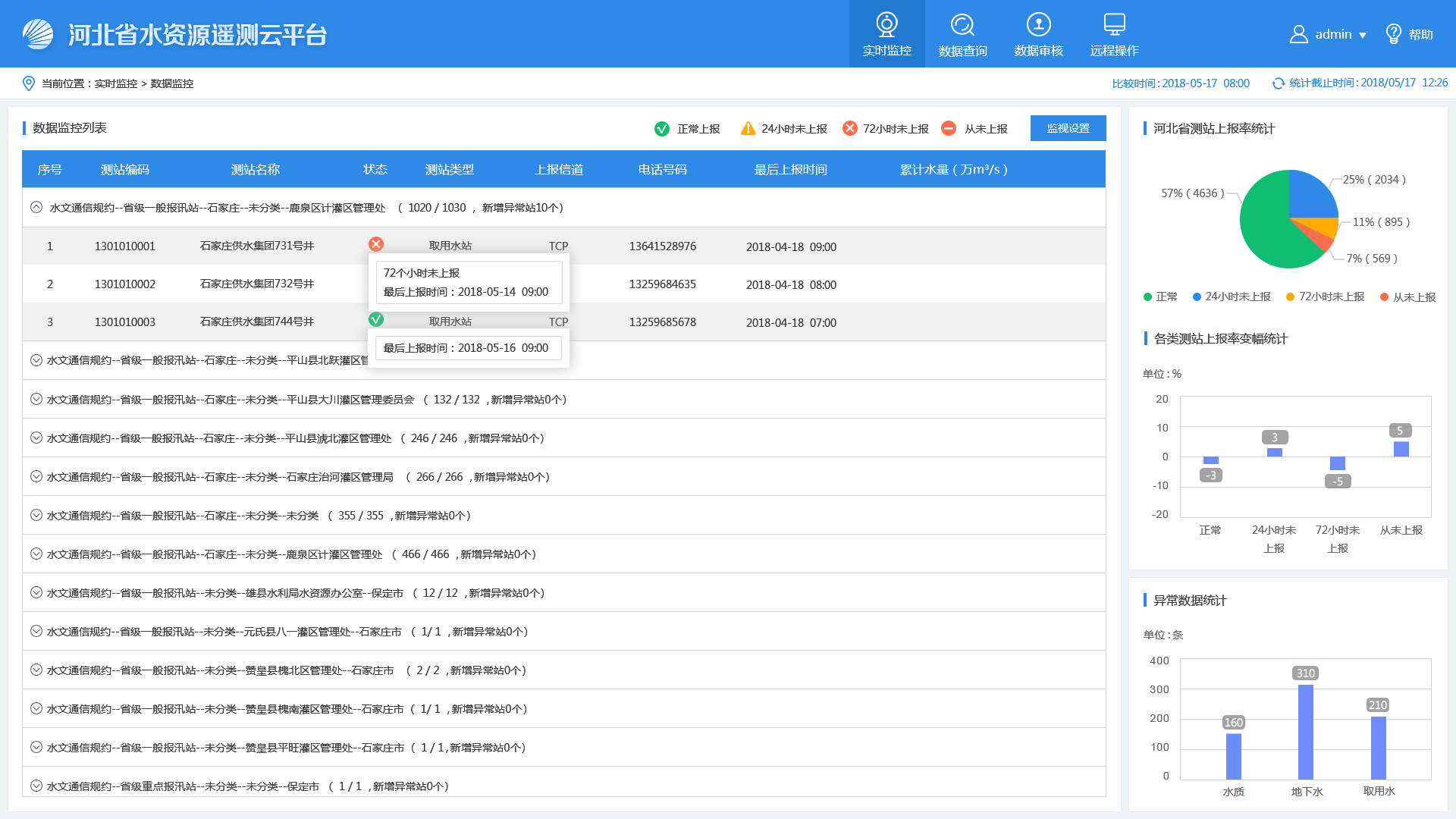Toggle the 24小时未上报 pie legend item
The width and height of the screenshot is (1456, 819).
[x=1232, y=297]
